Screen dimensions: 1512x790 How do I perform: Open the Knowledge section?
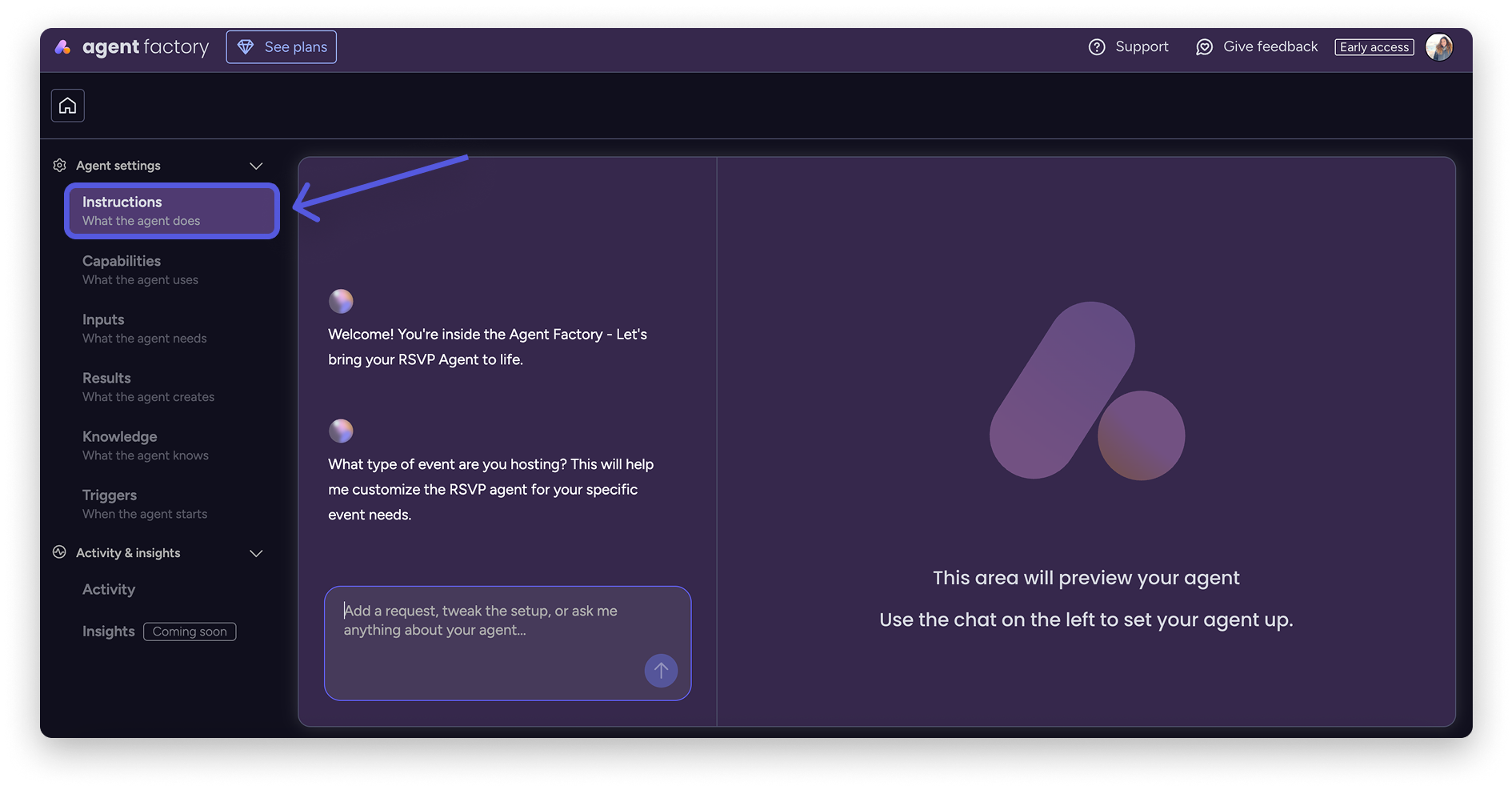145,445
